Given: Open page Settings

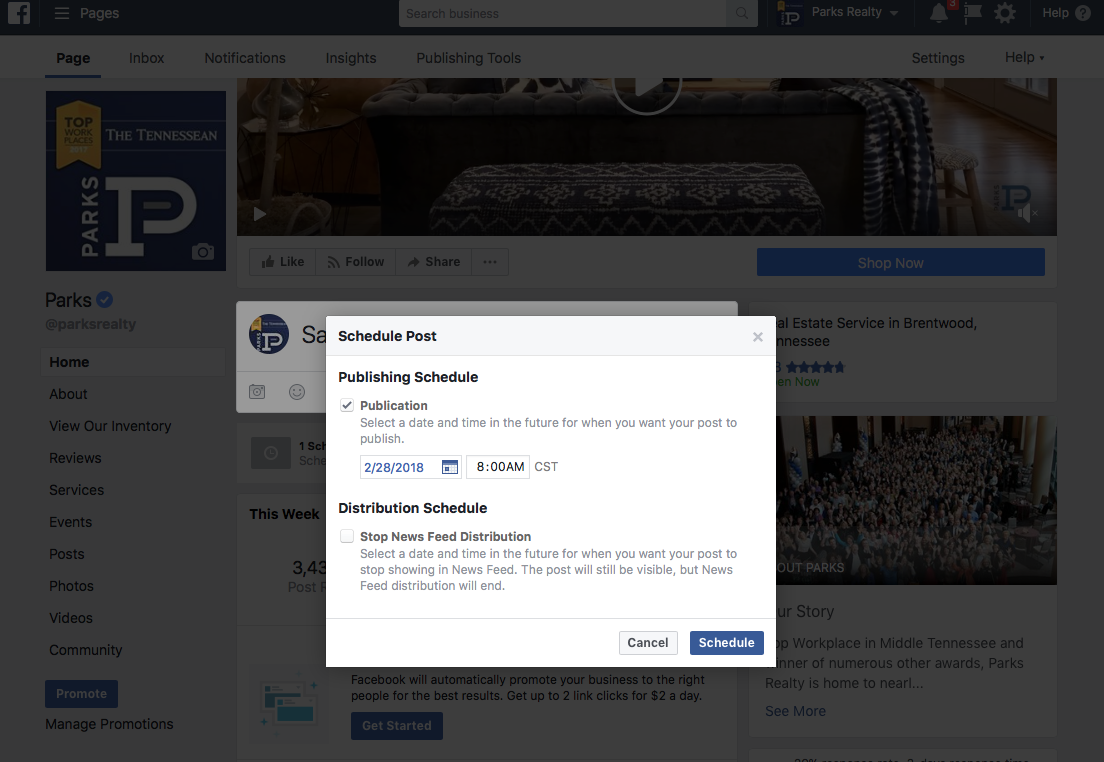Looking at the screenshot, I should (938, 58).
